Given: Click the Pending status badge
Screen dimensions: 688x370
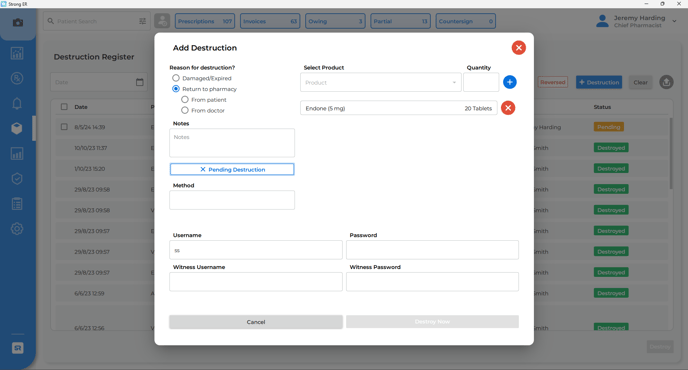Looking at the screenshot, I should 609,127.
